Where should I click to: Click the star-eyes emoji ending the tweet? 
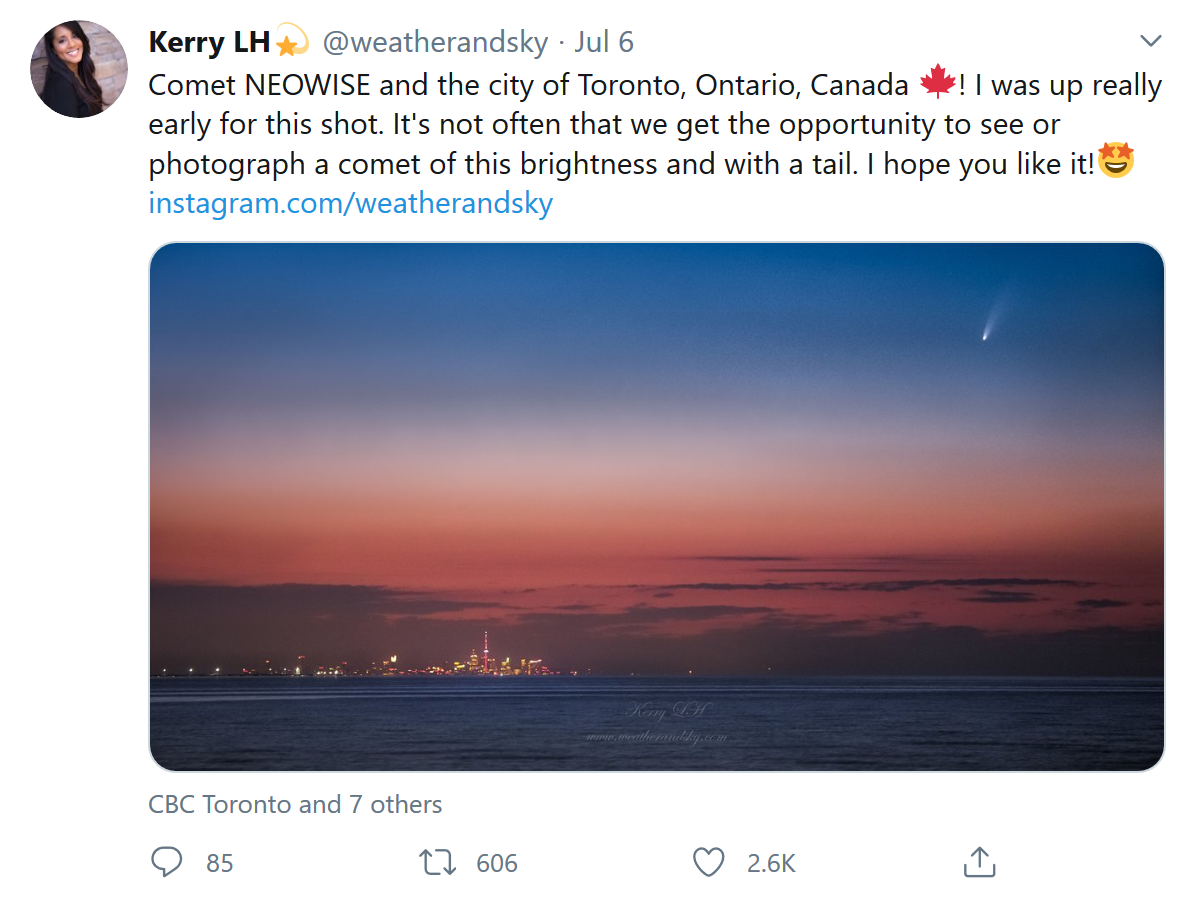1115,161
